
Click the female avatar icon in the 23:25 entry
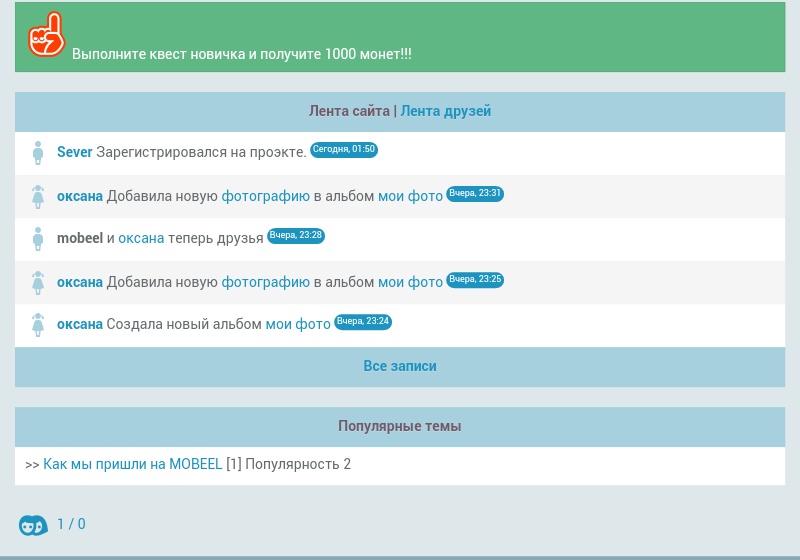[38, 283]
